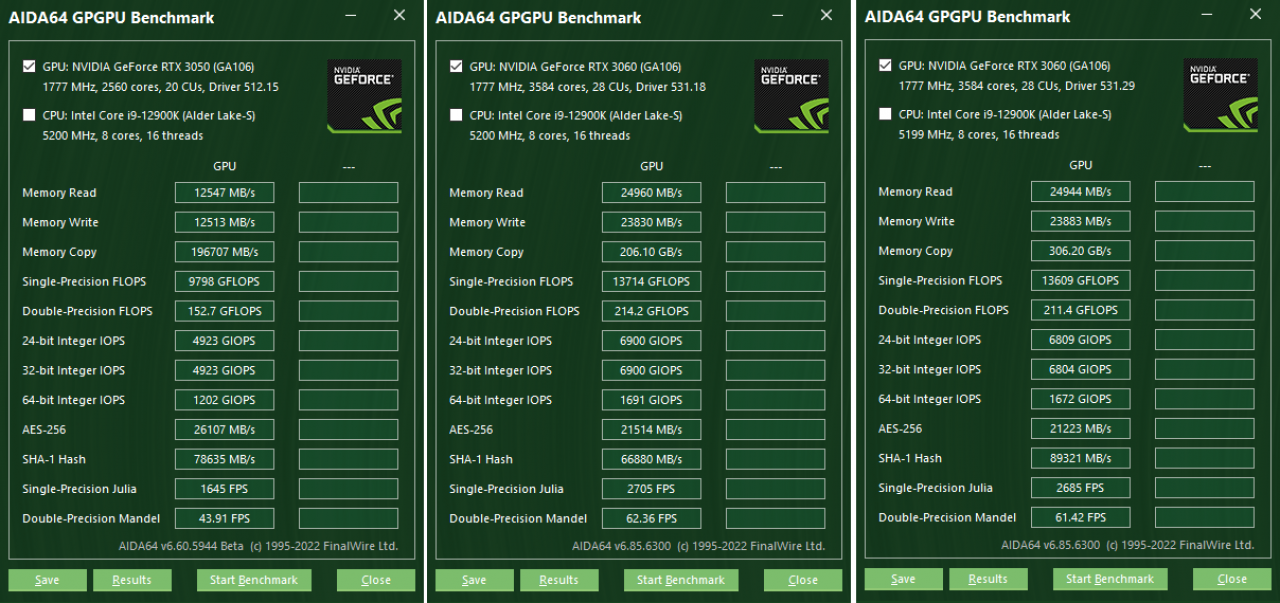Click Save in the driver 531.18 window
This screenshot has height=603, width=1280.
[x=474, y=580]
